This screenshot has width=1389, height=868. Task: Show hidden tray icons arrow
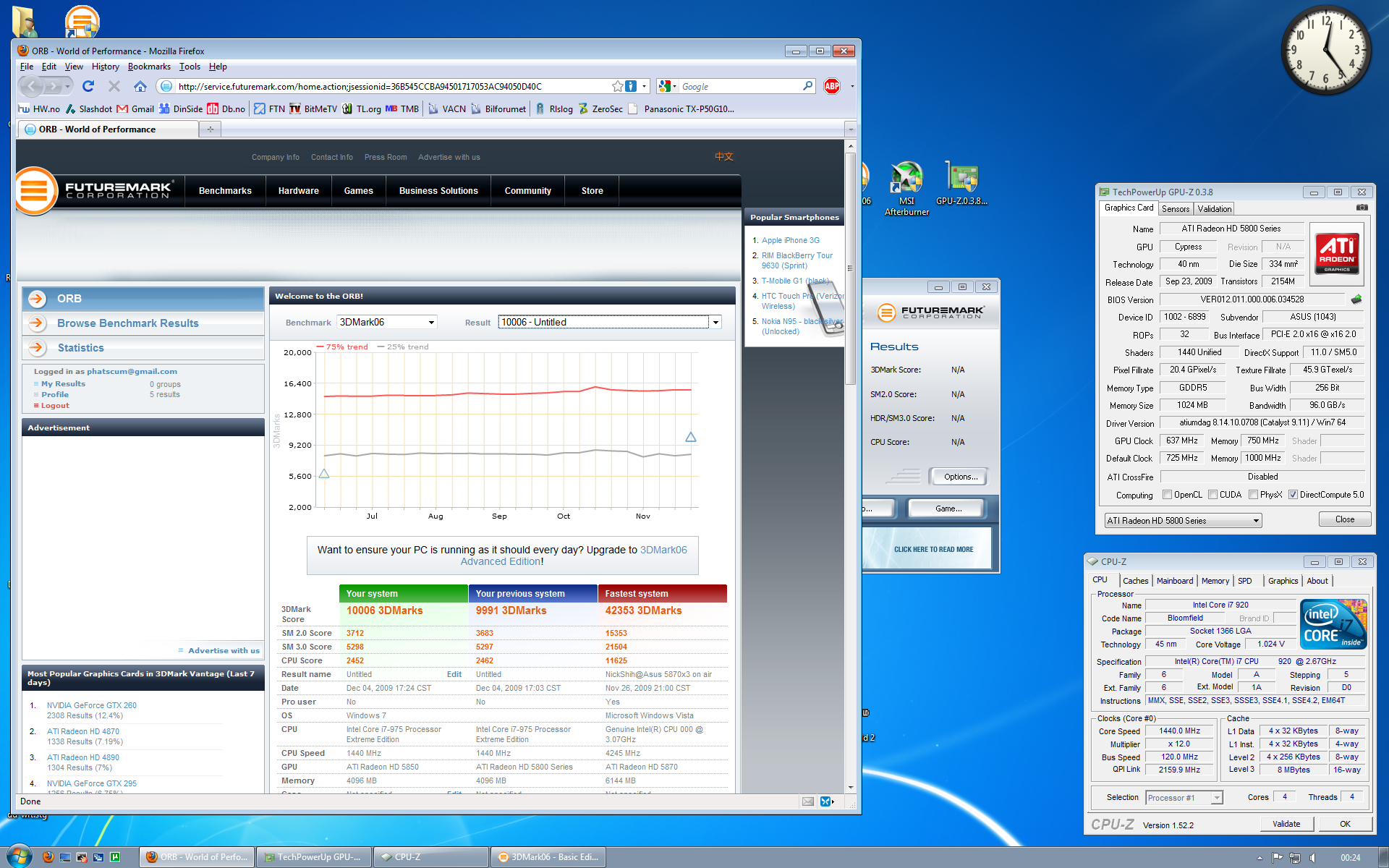click(1260, 858)
